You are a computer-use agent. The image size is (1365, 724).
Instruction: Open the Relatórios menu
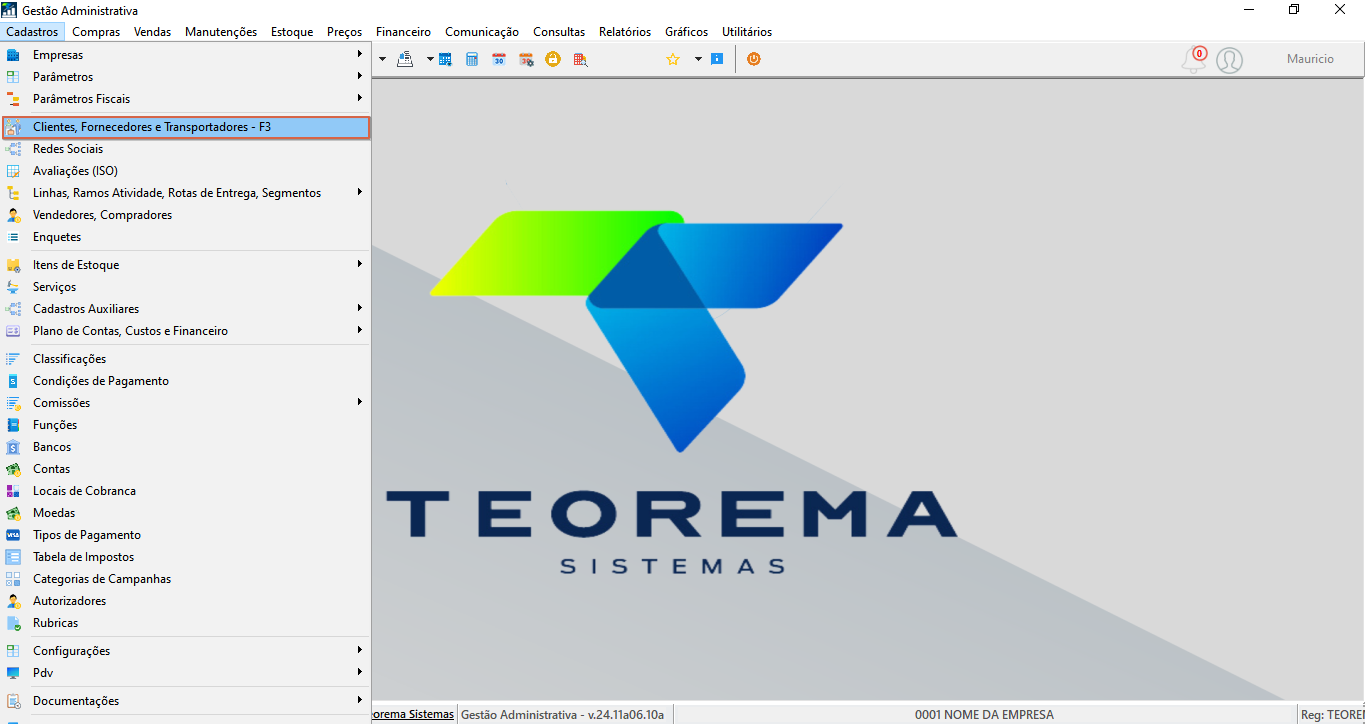click(625, 32)
